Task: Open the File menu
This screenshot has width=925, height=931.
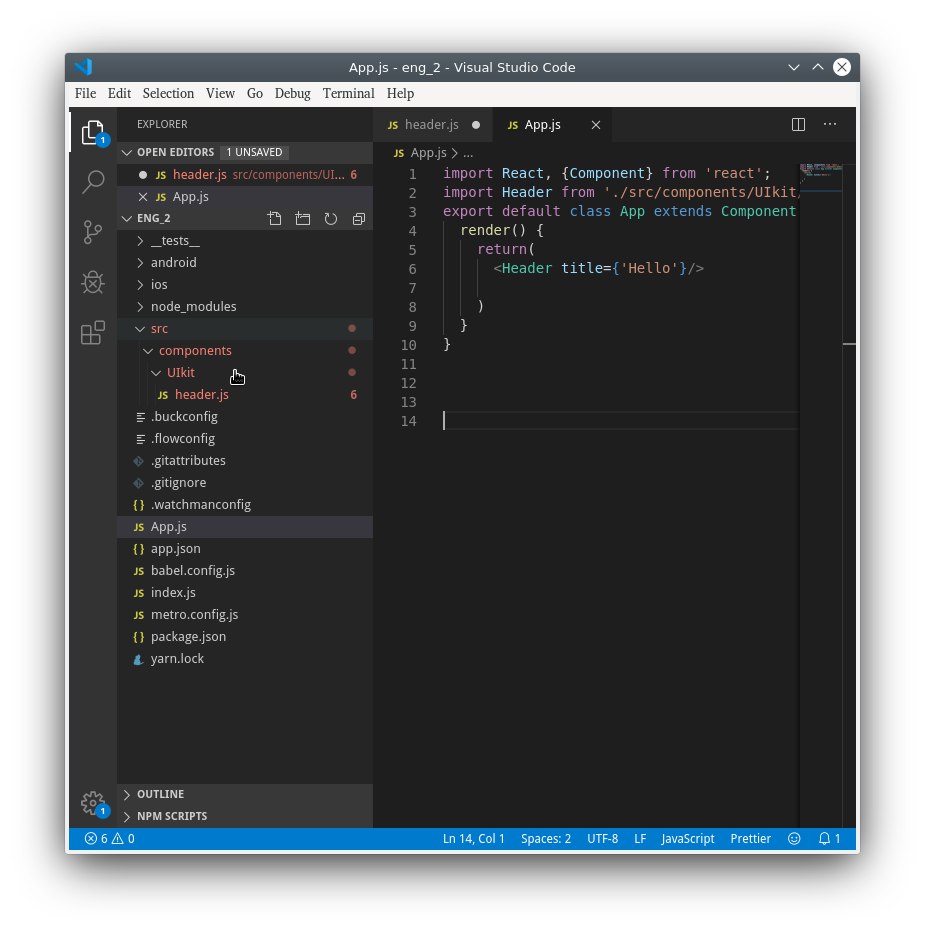Action: point(85,94)
